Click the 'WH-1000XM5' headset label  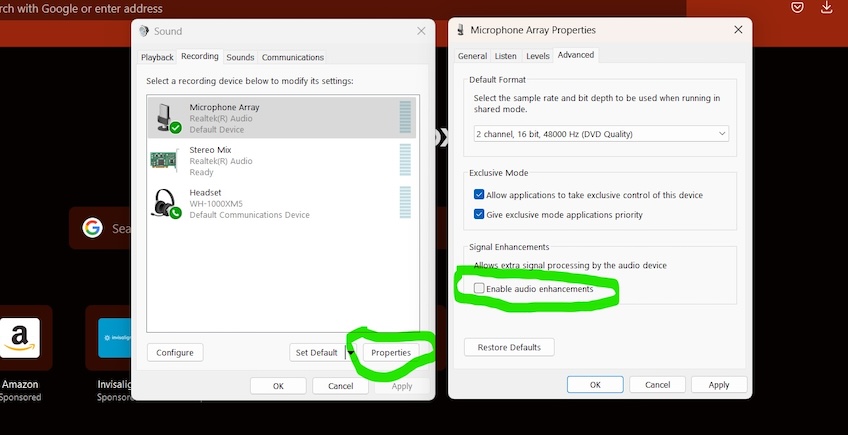pos(216,204)
